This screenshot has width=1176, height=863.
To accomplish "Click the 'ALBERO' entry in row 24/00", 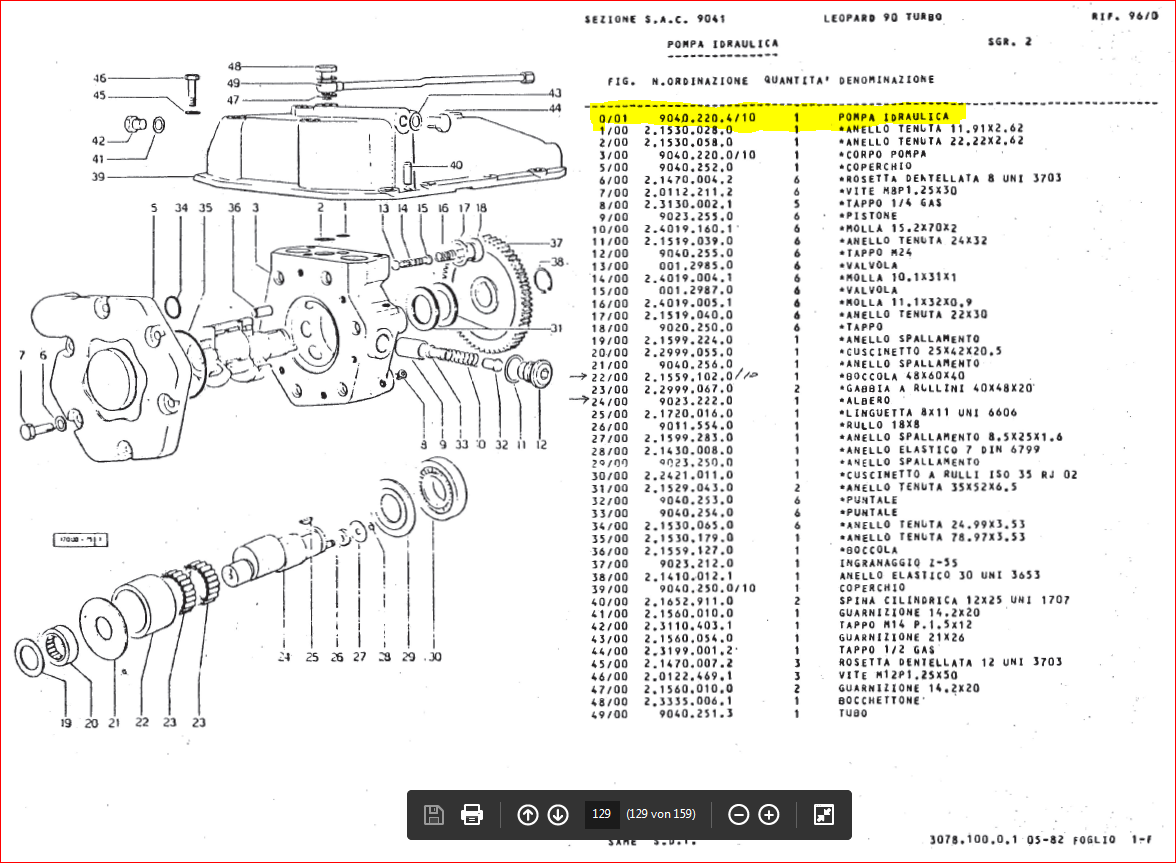I will [863, 400].
